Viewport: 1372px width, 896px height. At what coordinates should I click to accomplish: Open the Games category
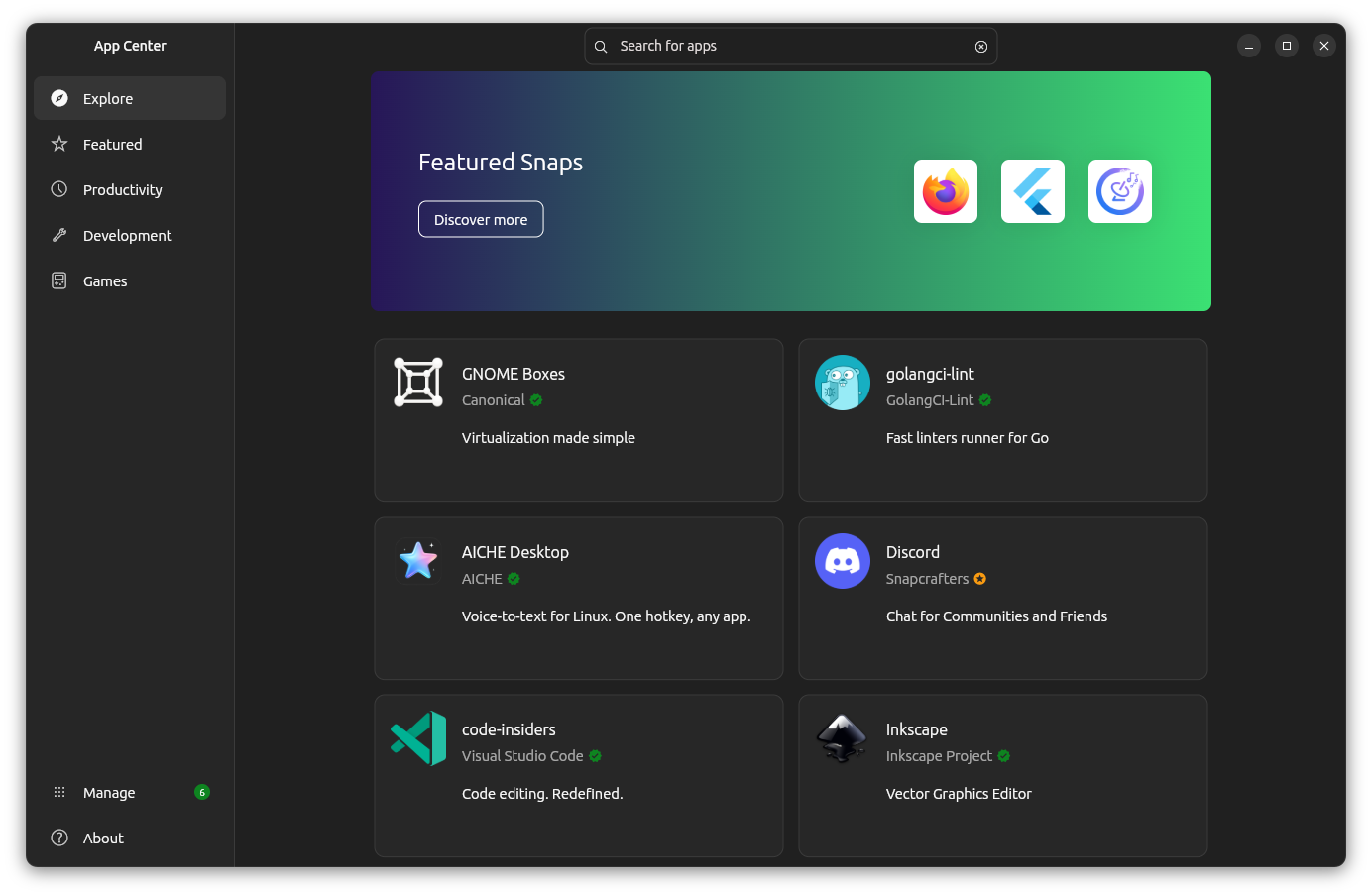130,280
